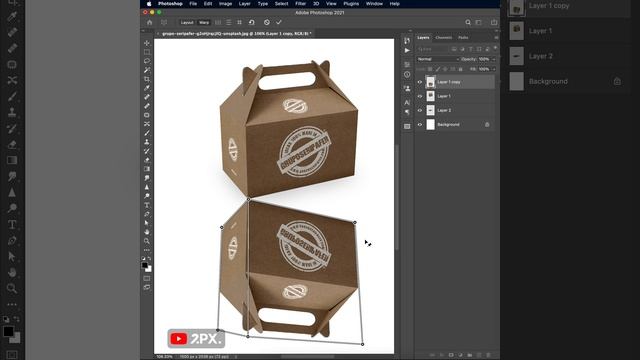The width and height of the screenshot is (640, 360).
Task: Collapse the Layers panel via double arrows
Action: pos(497,31)
